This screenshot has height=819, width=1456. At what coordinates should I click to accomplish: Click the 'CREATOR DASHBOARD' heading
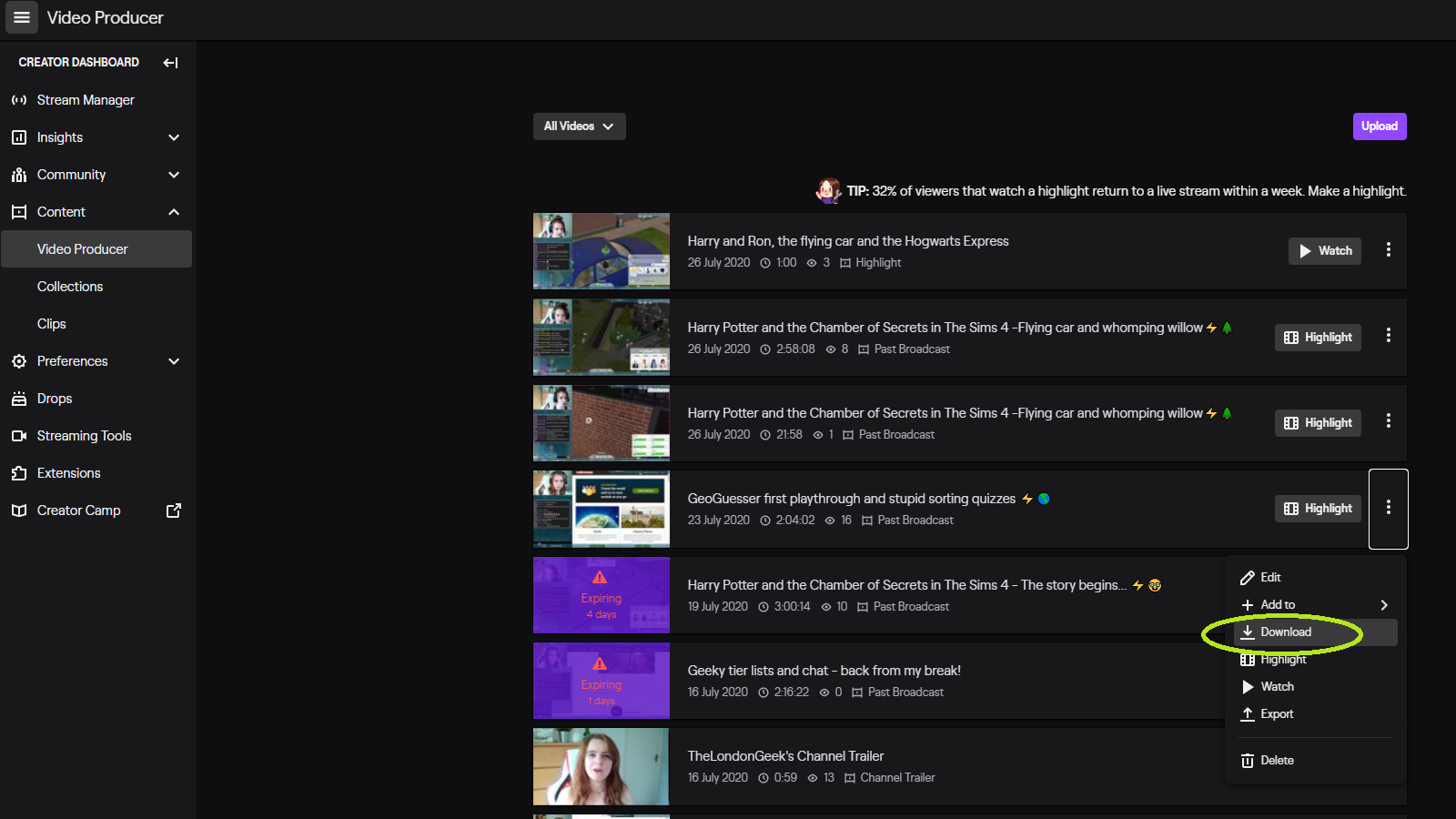click(79, 63)
